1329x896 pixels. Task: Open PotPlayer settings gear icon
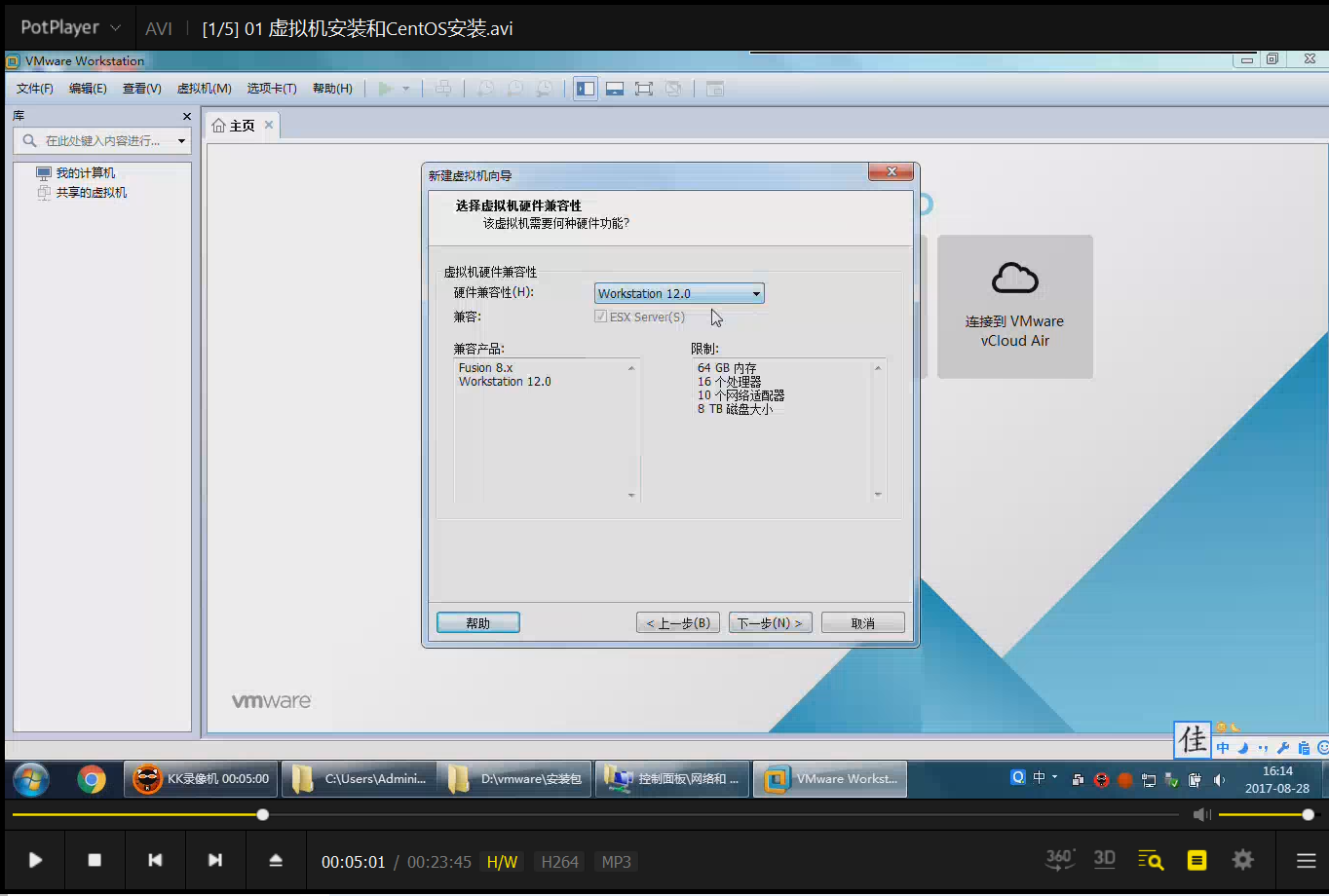tap(1242, 860)
